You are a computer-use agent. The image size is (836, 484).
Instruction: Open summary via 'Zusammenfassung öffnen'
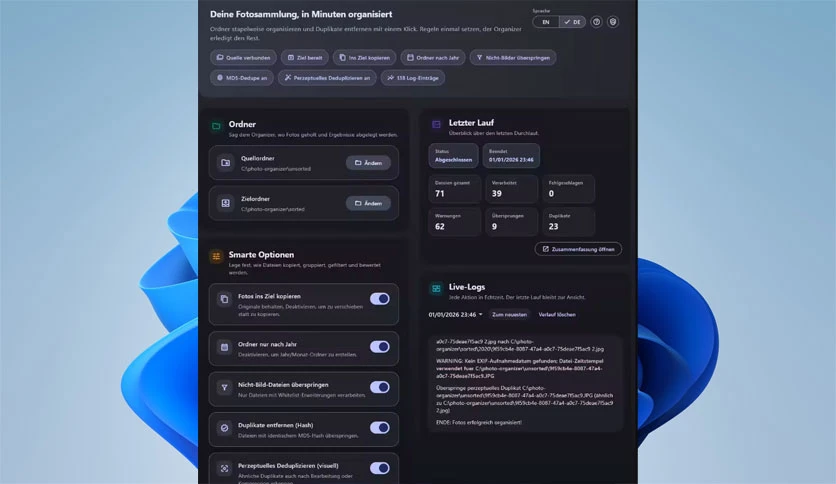pos(578,249)
